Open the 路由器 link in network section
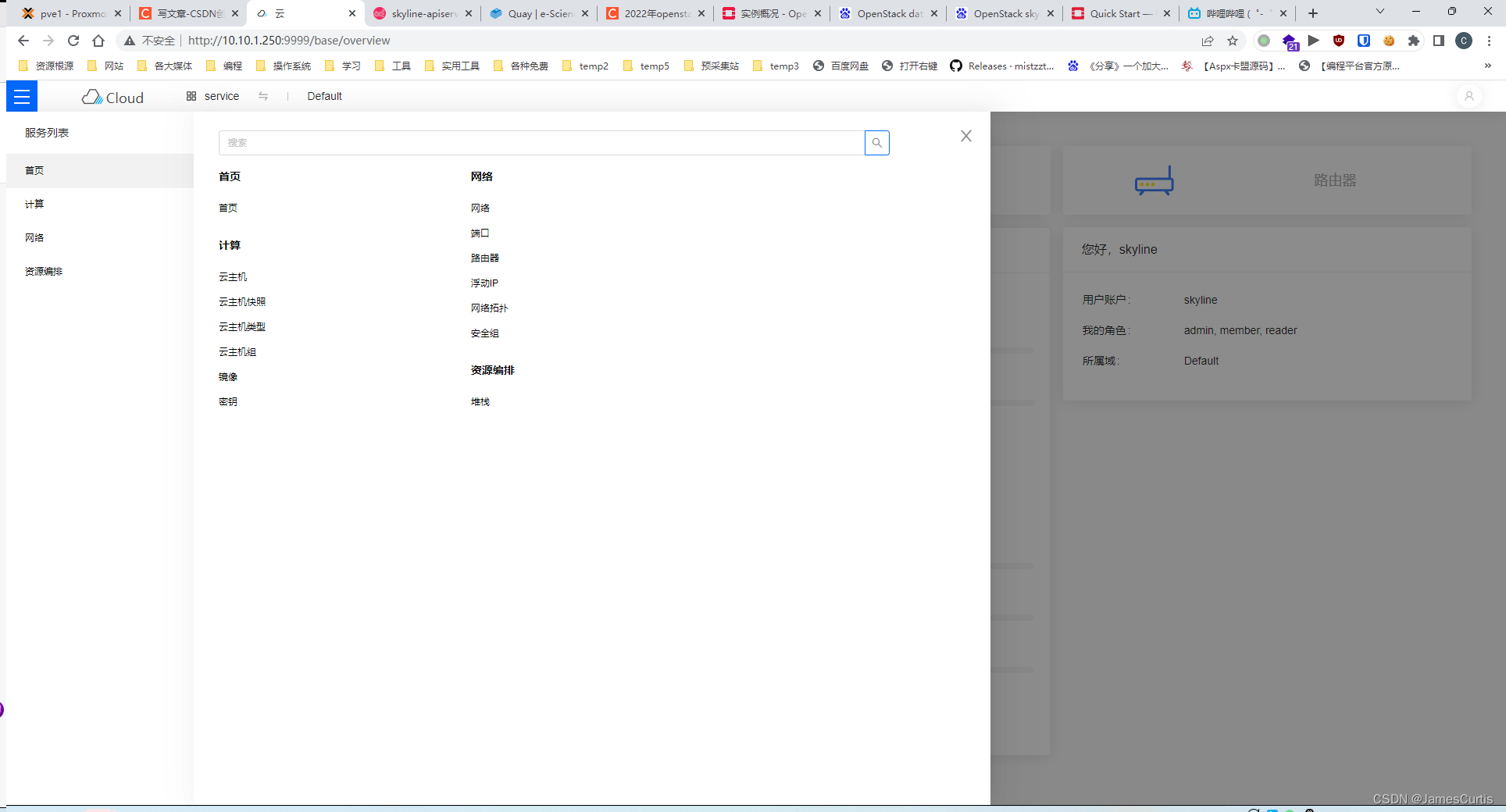The image size is (1506, 812). 485,258
